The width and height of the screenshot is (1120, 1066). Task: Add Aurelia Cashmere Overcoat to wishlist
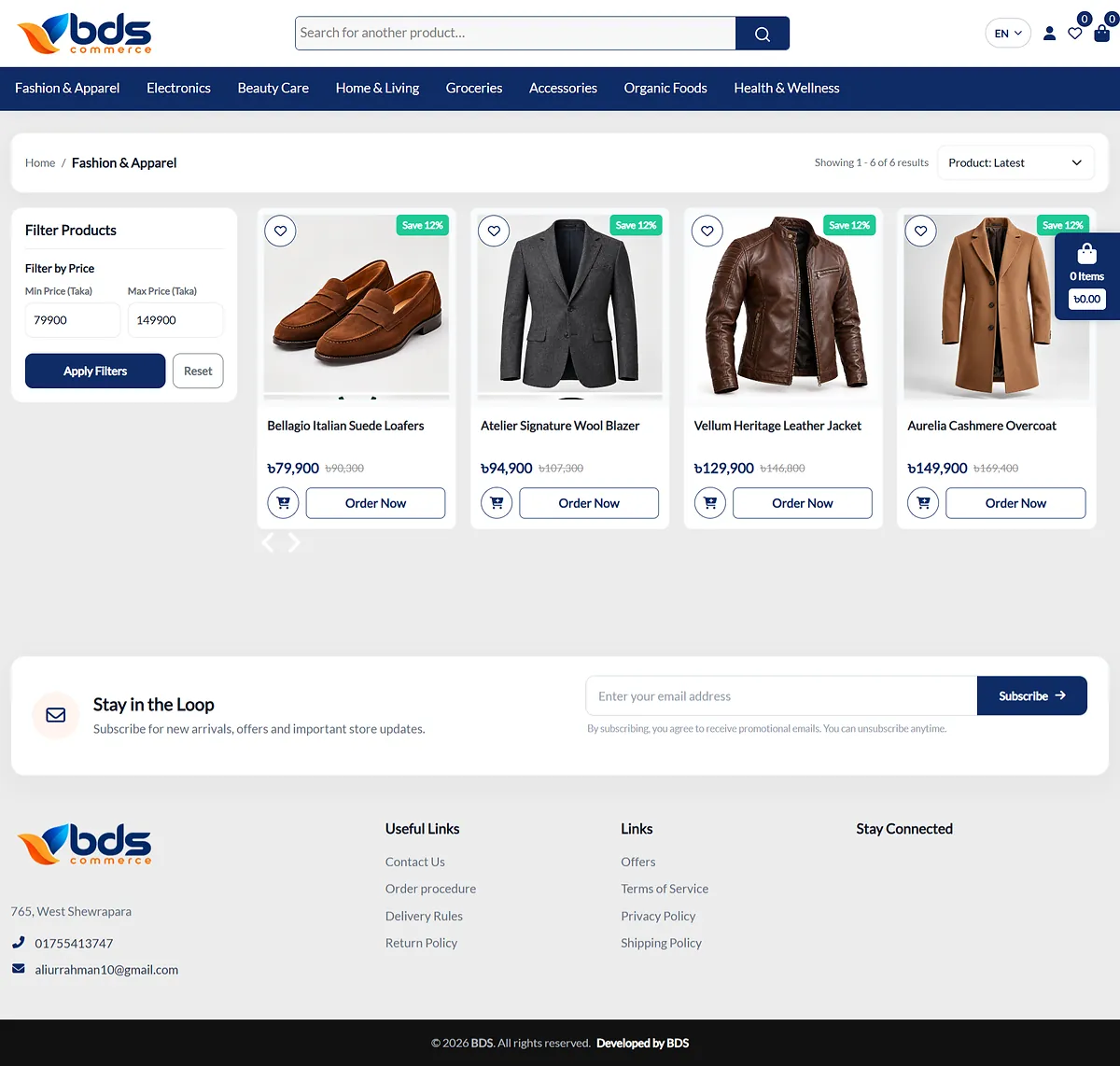[x=921, y=231]
